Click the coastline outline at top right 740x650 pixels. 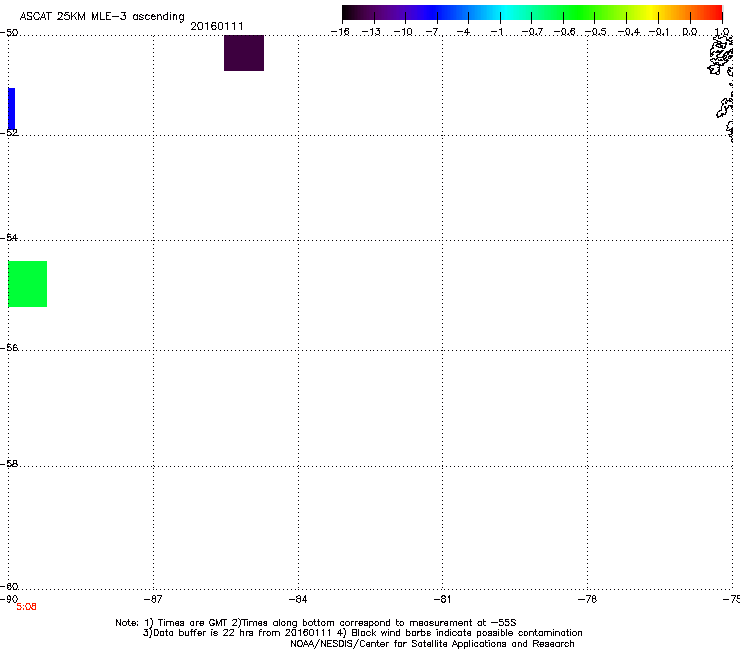[x=722, y=87]
